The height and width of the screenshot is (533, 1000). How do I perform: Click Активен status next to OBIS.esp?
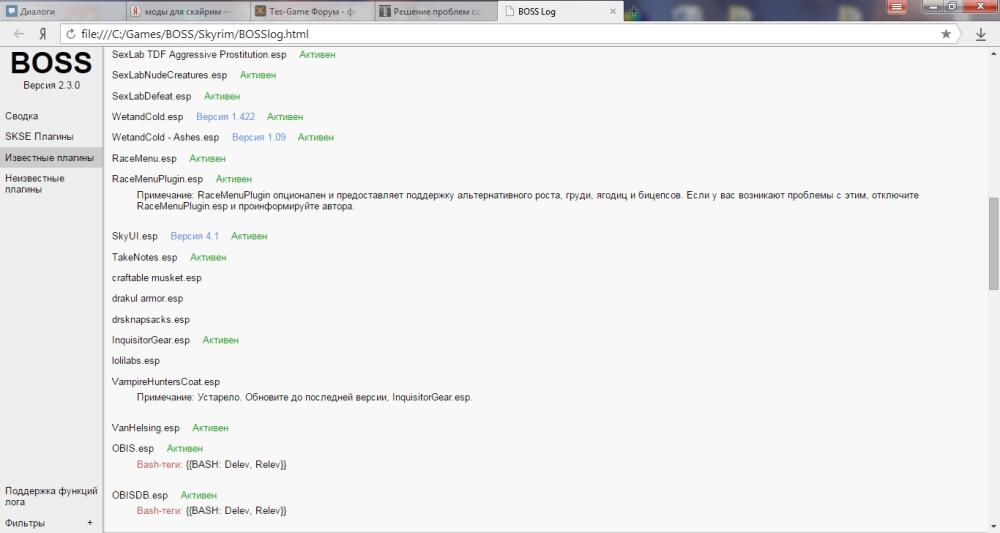point(184,448)
